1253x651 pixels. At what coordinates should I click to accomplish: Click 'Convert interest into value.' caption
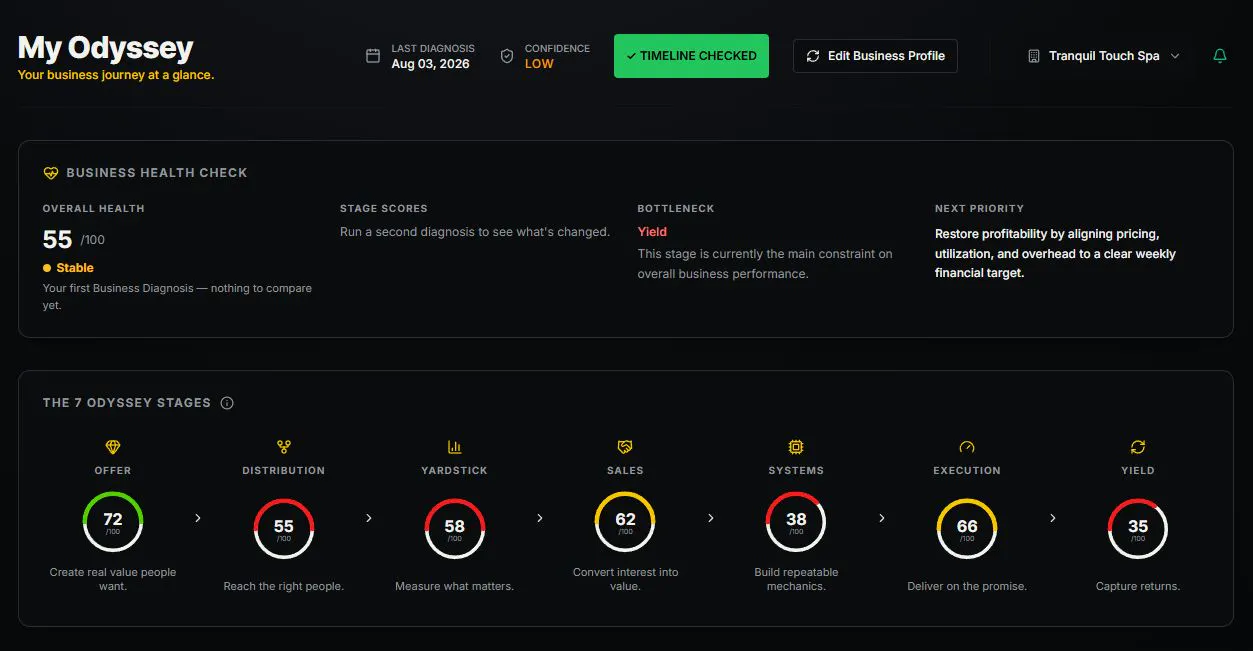tap(625, 579)
